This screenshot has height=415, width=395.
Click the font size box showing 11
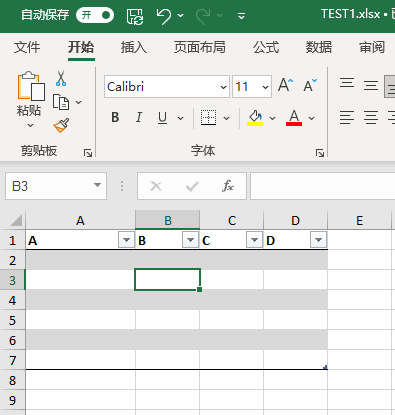click(247, 87)
